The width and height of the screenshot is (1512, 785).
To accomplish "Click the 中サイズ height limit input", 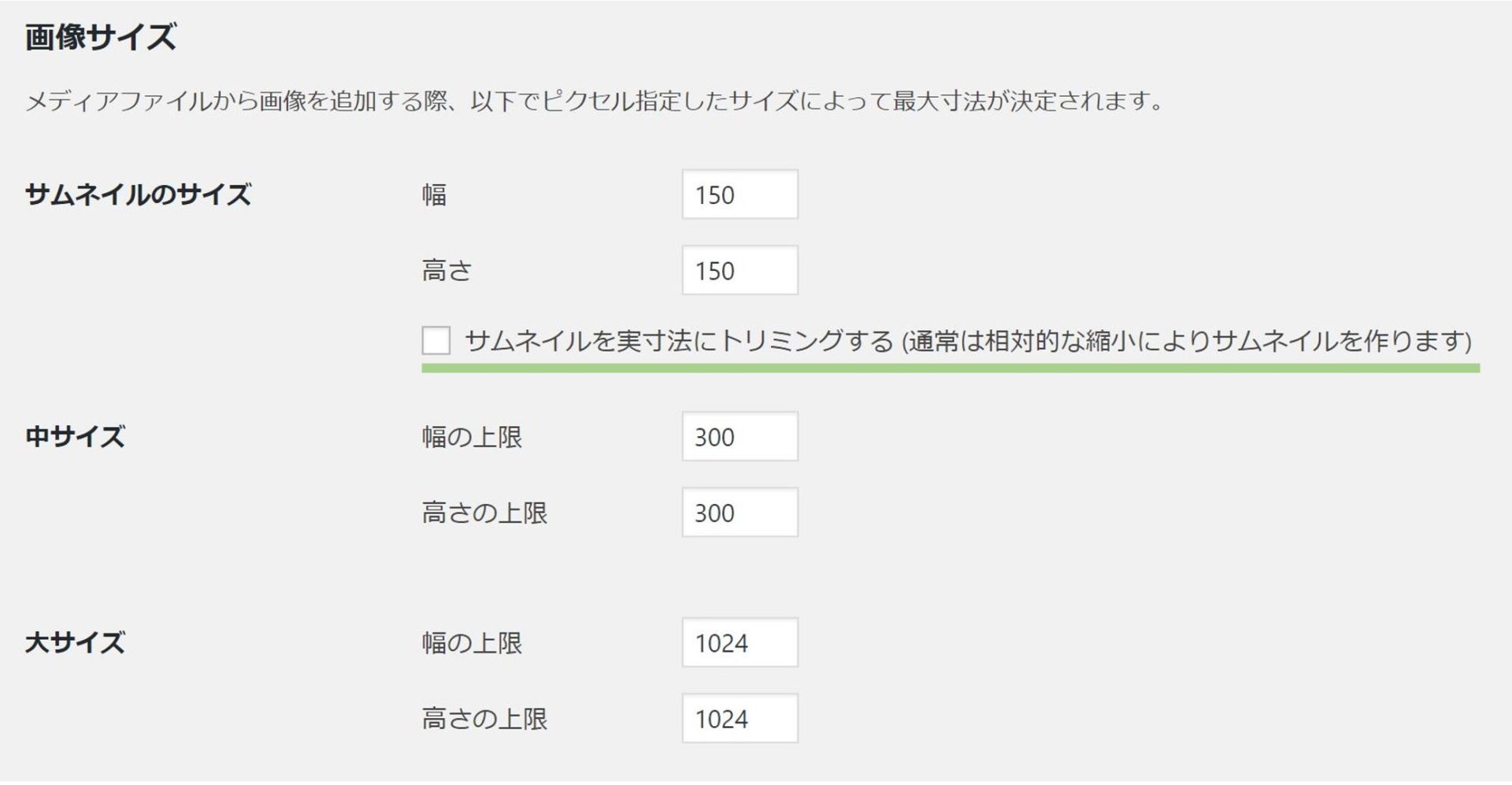I will (739, 513).
